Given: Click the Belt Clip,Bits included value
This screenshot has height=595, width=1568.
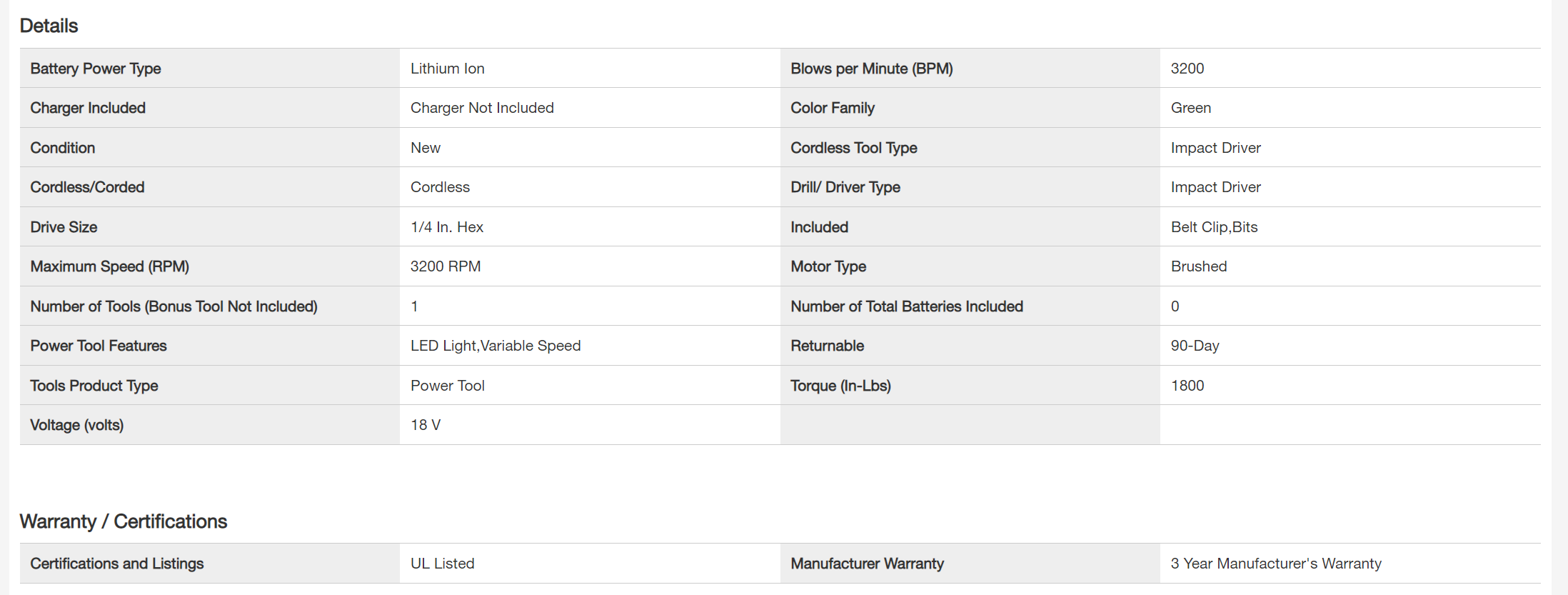Looking at the screenshot, I should [1214, 227].
